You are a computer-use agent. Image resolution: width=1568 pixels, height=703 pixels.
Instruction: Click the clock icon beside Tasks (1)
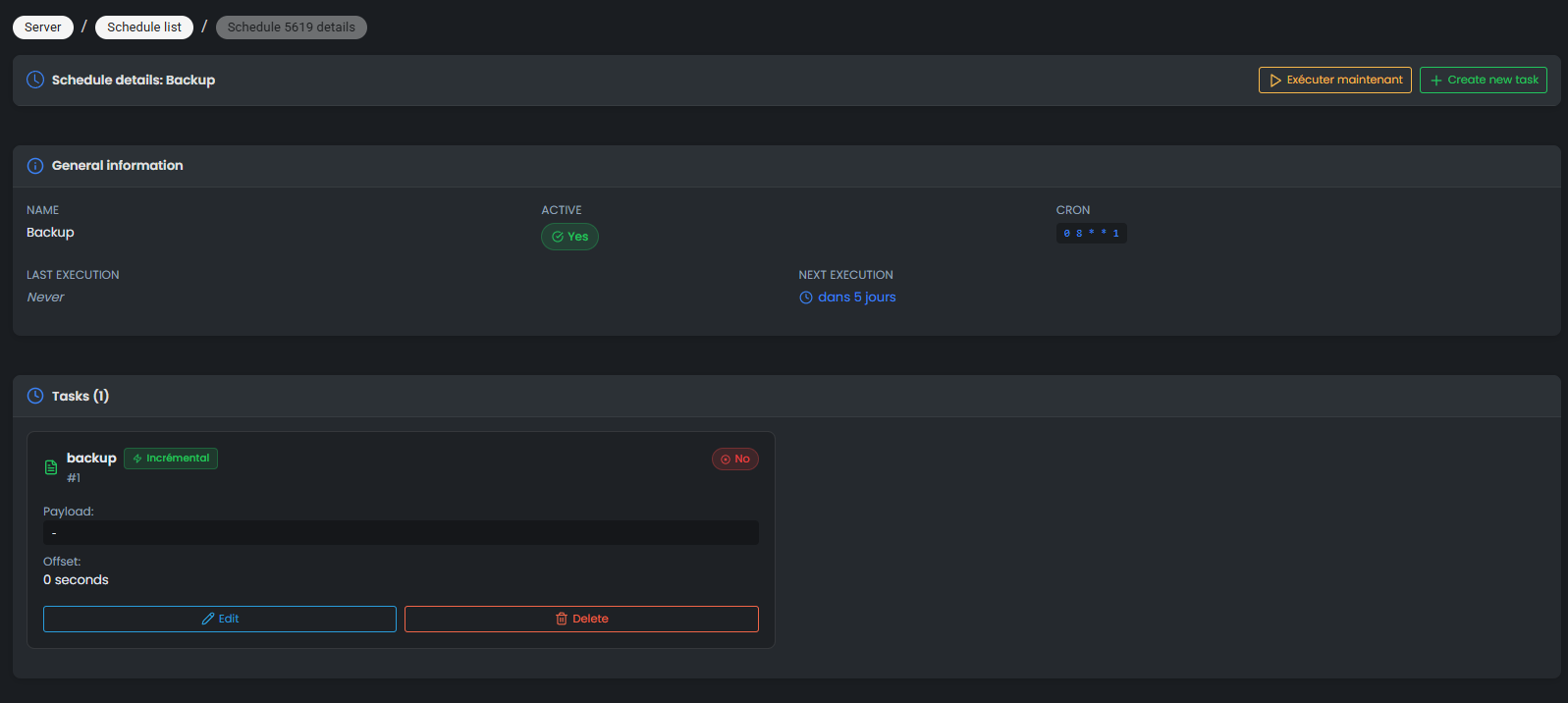coord(35,396)
